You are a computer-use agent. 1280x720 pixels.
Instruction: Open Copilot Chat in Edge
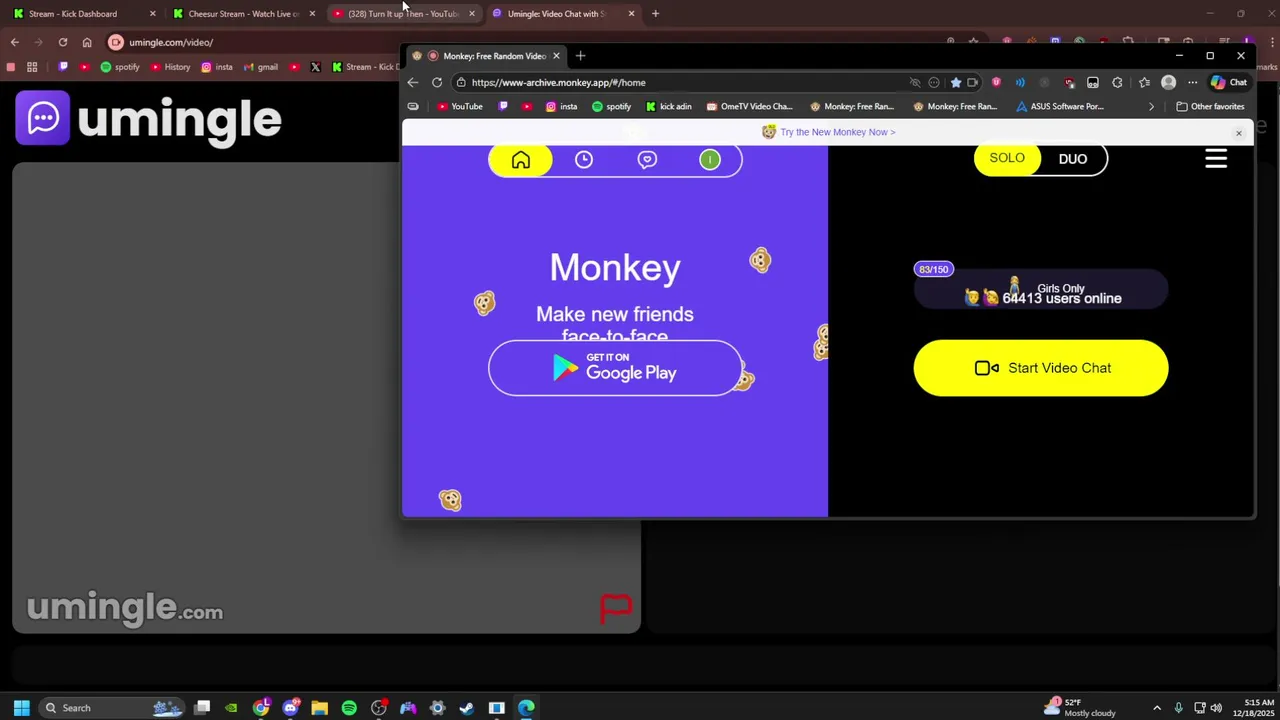1229,83
